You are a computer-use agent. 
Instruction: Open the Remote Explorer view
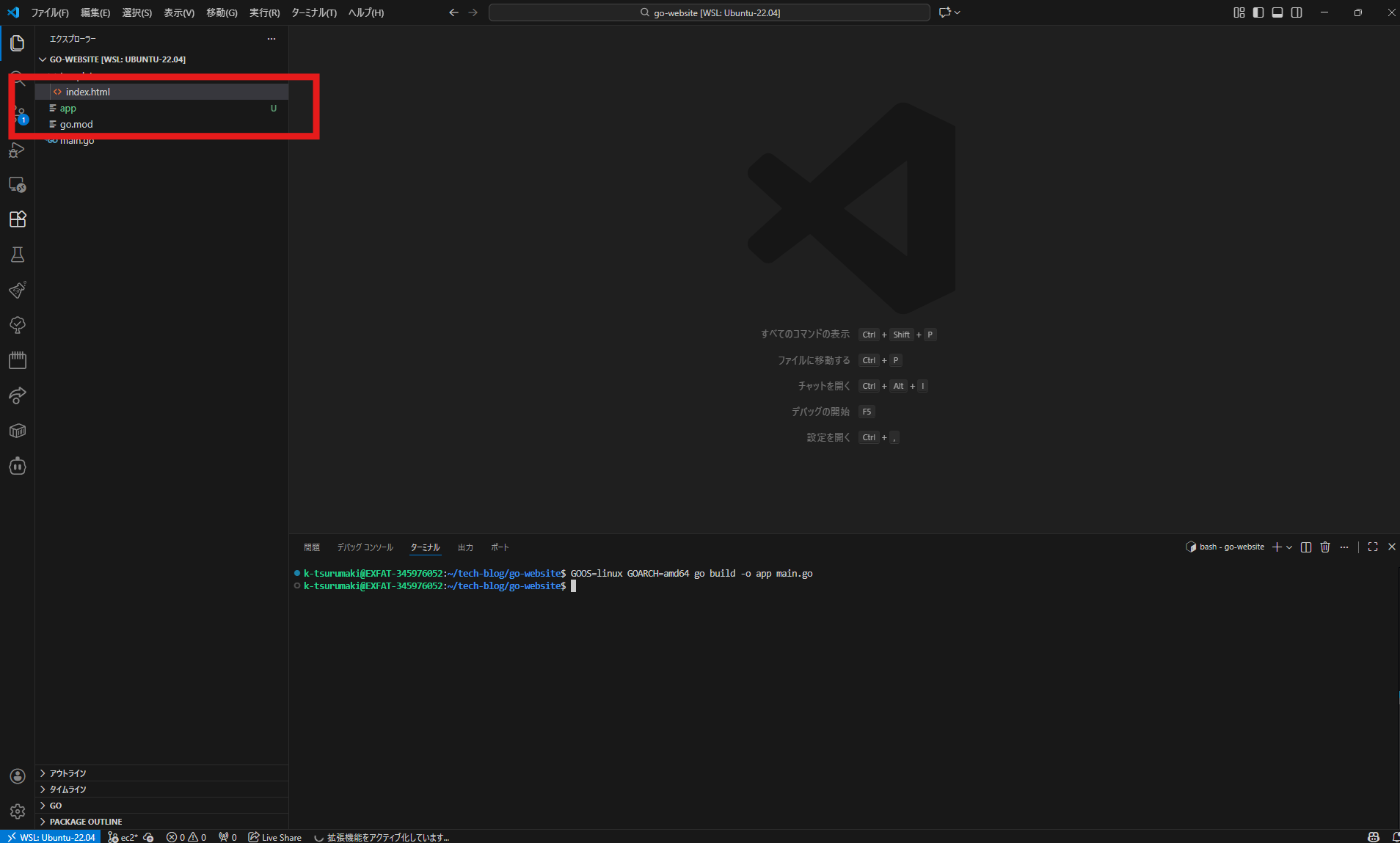point(18,184)
